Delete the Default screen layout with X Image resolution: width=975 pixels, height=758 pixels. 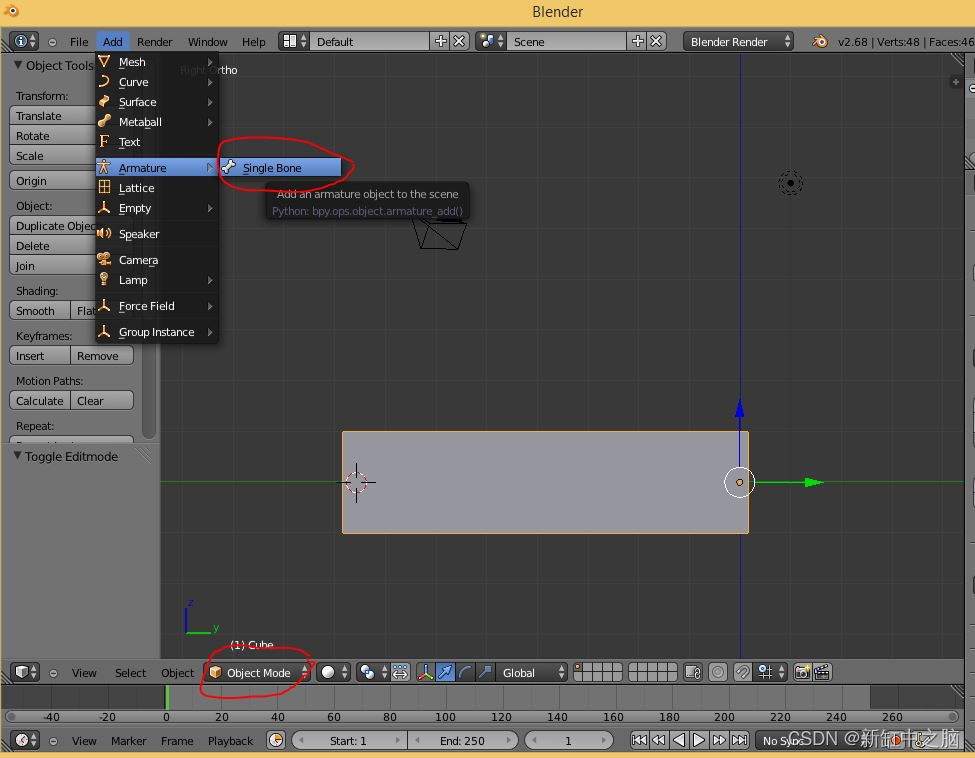(459, 42)
